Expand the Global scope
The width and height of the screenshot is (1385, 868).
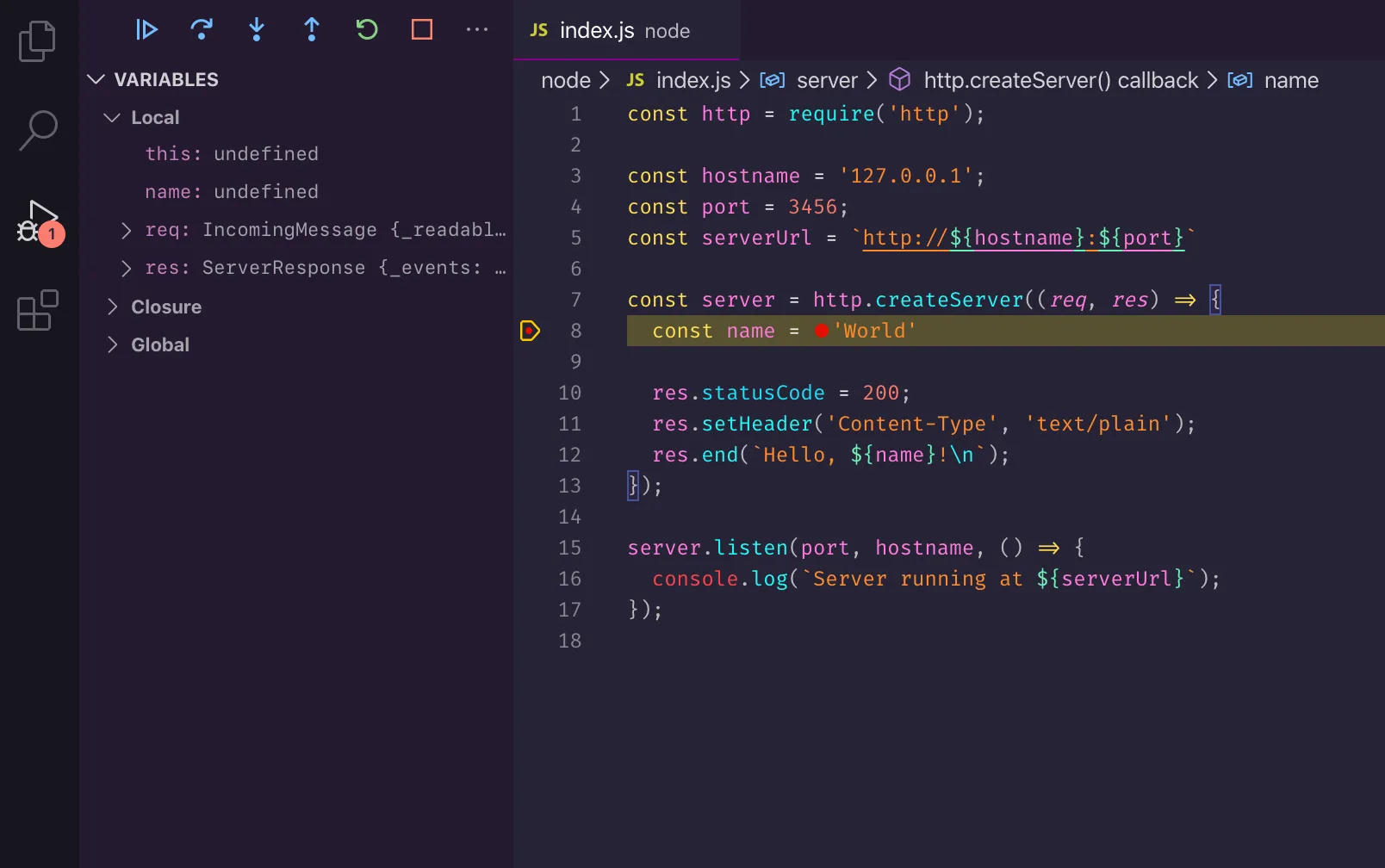click(x=112, y=344)
